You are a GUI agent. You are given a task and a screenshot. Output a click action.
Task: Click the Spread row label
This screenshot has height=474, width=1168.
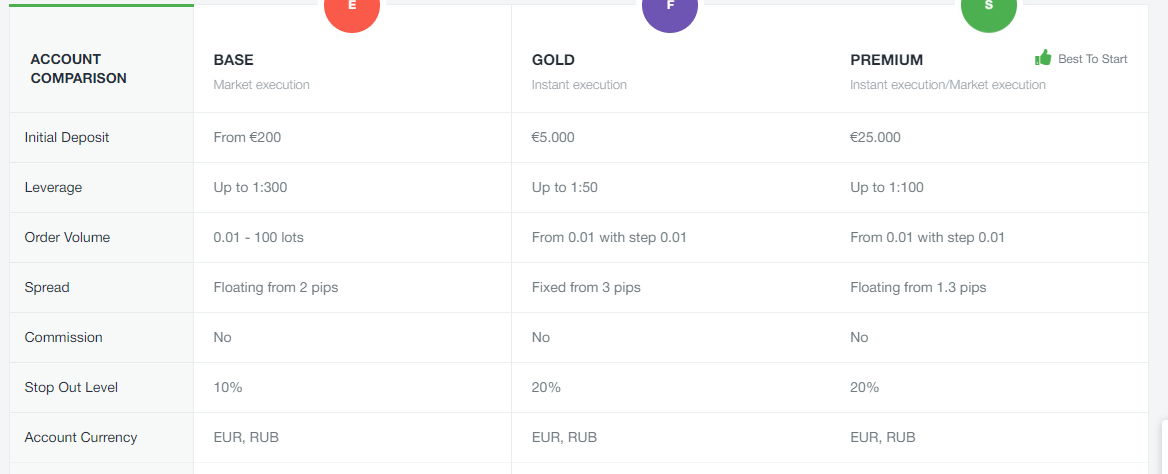(47, 287)
